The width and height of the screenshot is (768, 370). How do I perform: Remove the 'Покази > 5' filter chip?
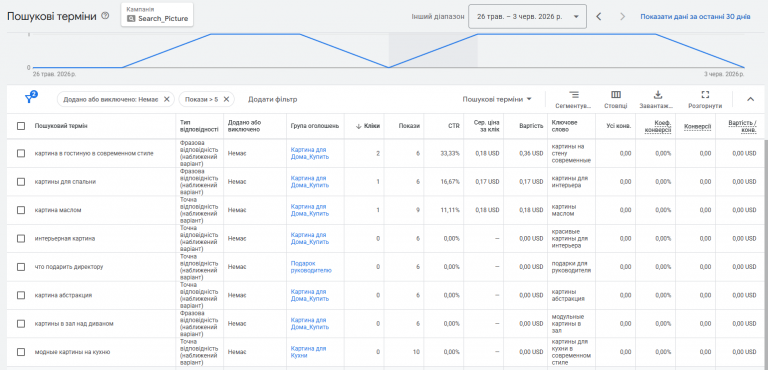pos(226,99)
